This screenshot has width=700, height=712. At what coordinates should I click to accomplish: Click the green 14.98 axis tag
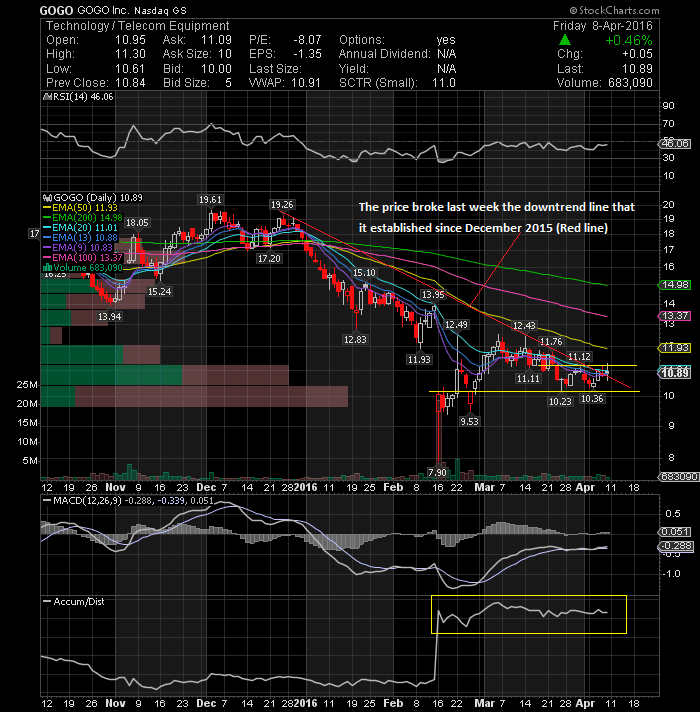[x=675, y=285]
